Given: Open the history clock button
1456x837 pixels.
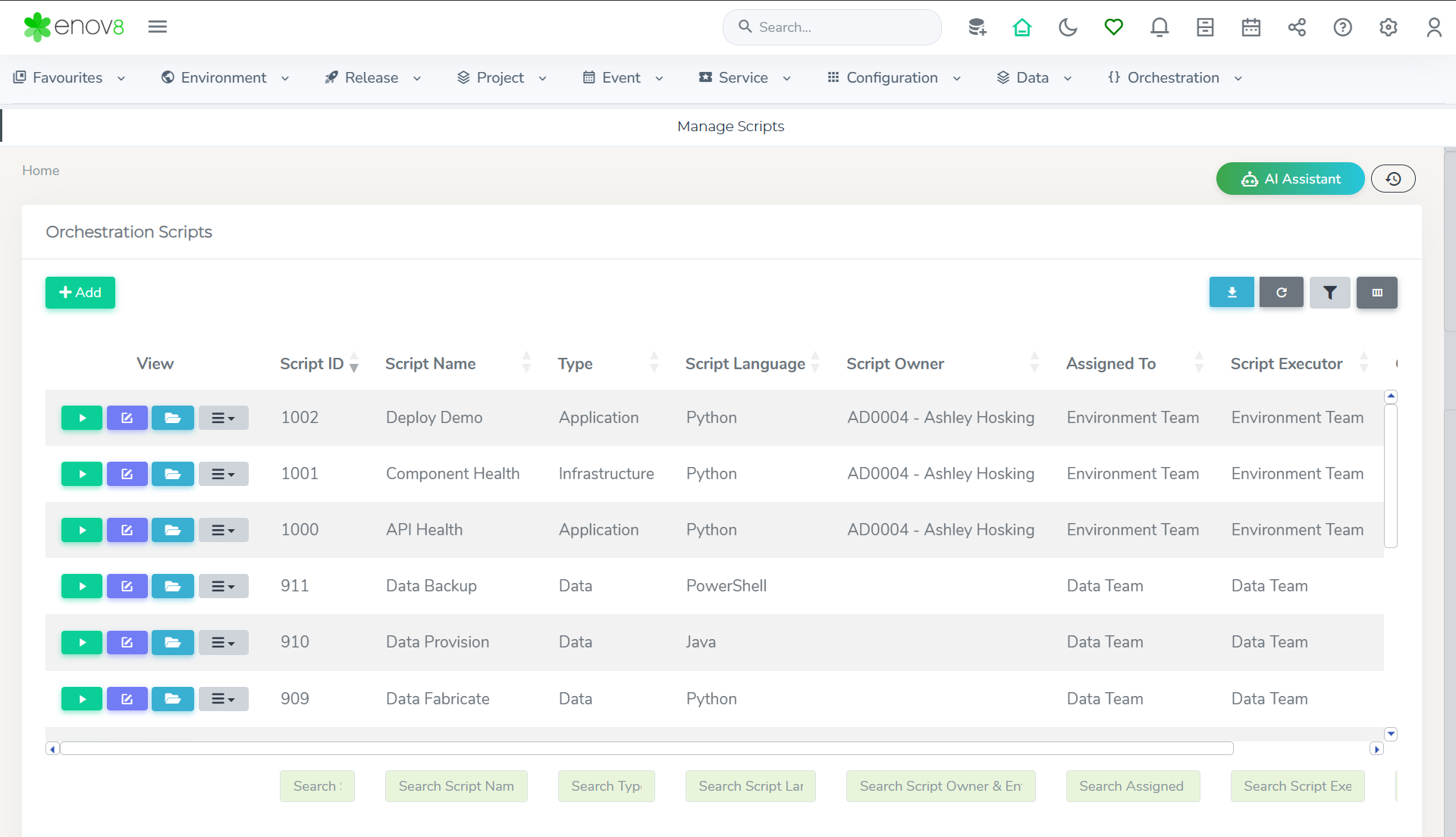Looking at the screenshot, I should (1393, 179).
